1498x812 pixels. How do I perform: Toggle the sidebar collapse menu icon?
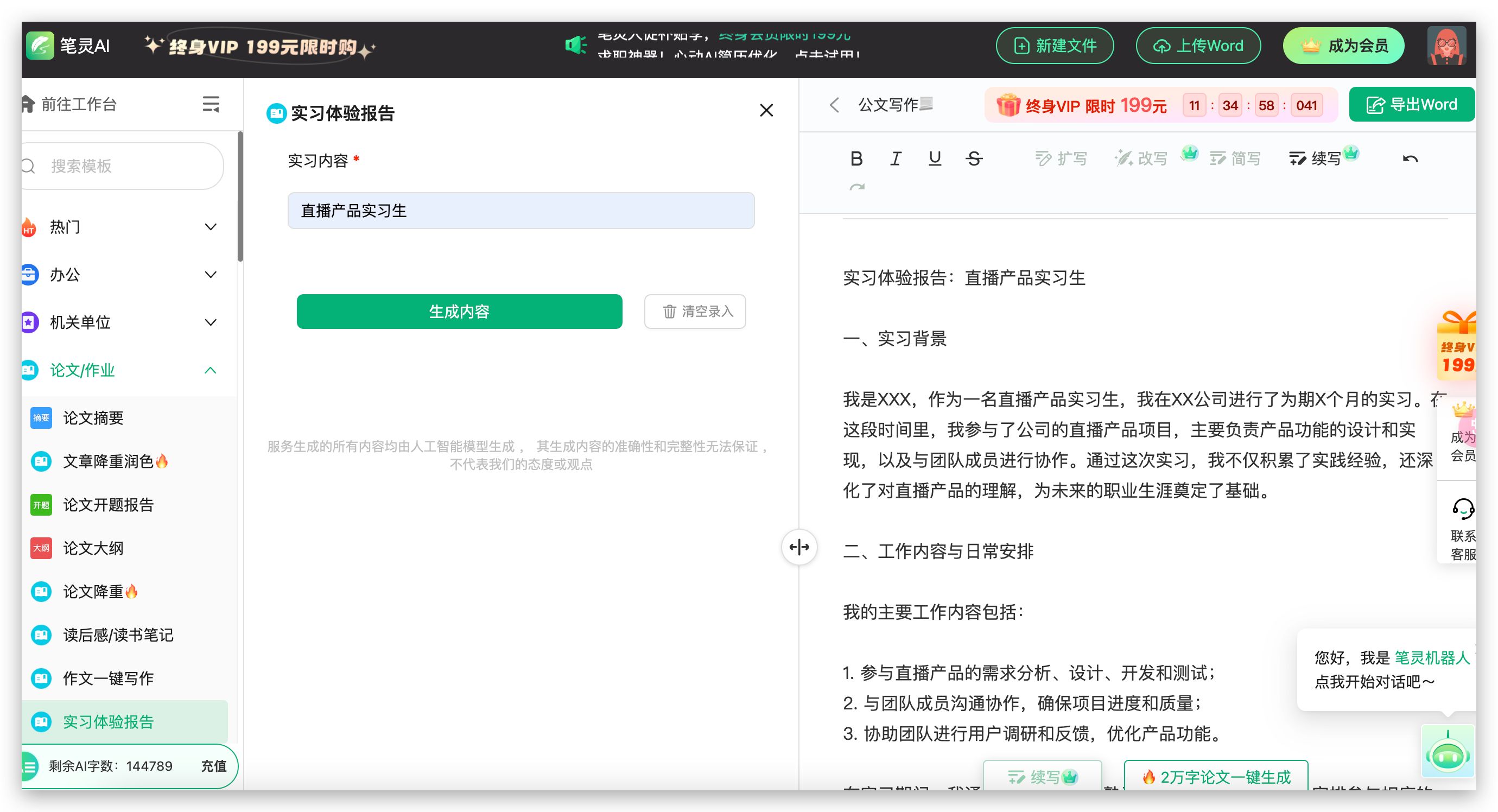(211, 104)
